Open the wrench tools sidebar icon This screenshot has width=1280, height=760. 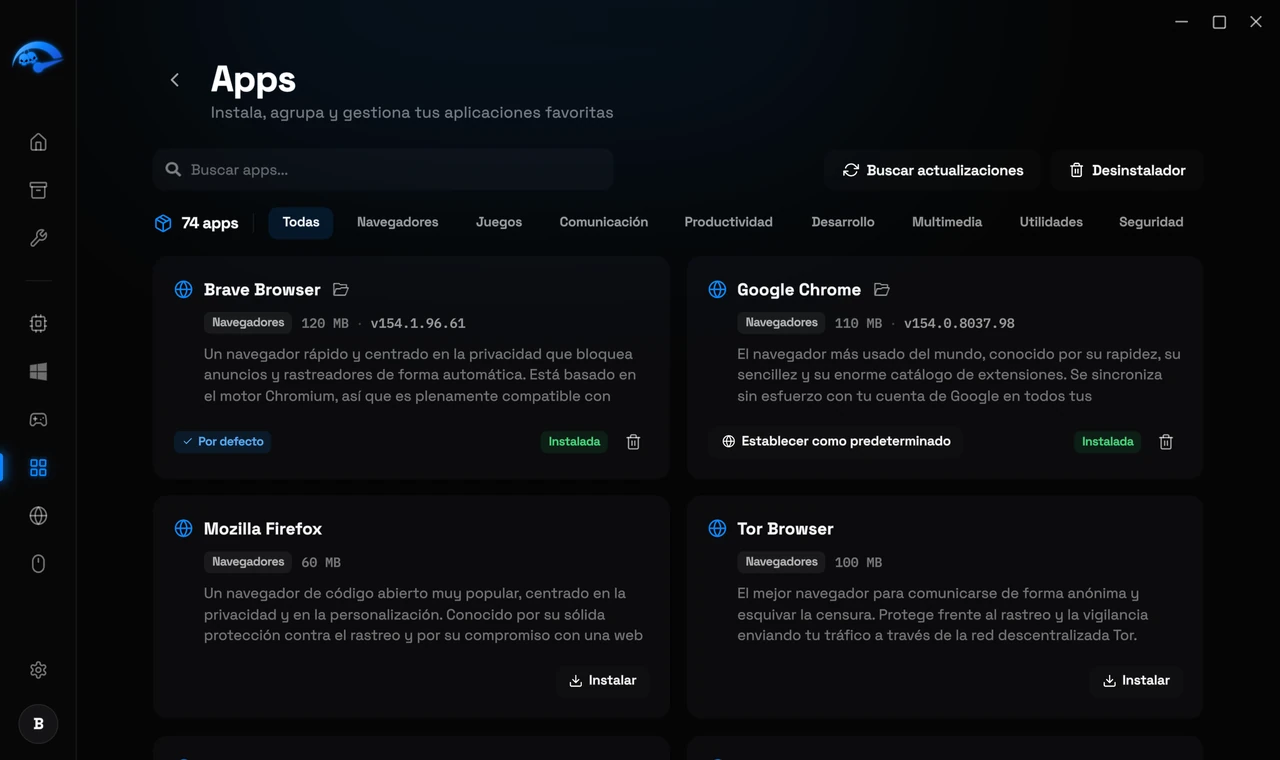[38, 238]
